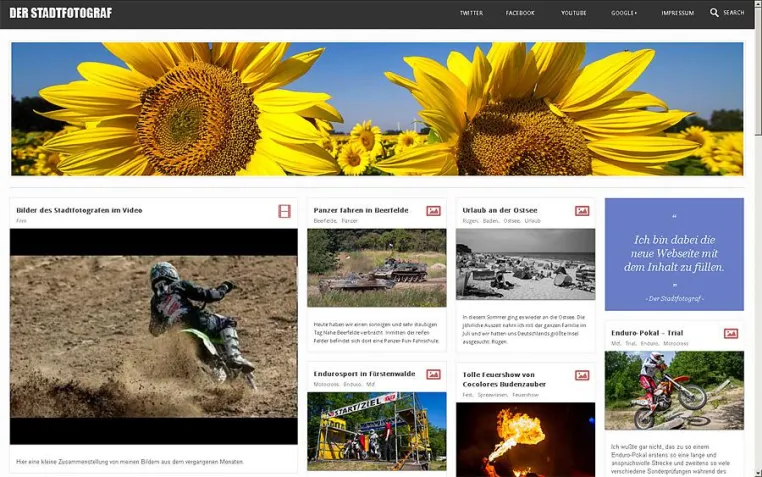Play the motocross rider video
The width and height of the screenshot is (762, 477).
click(x=154, y=337)
